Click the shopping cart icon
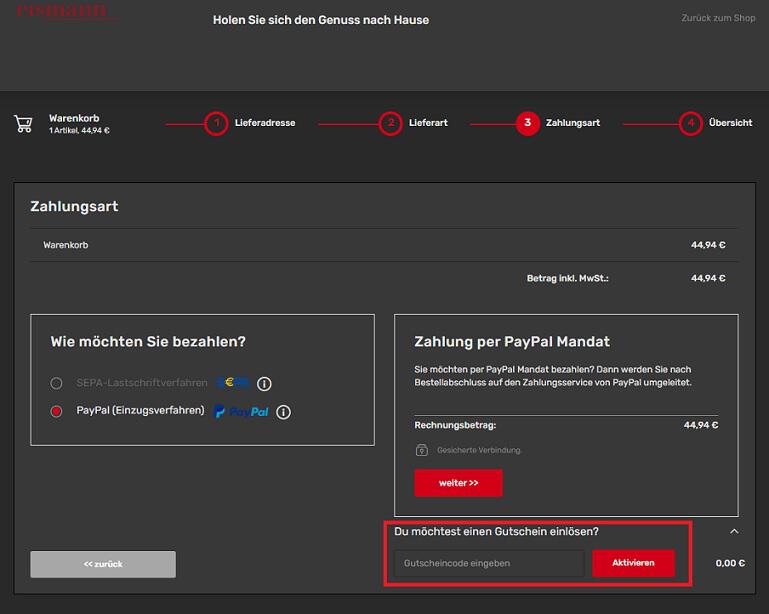Image resolution: width=769 pixels, height=614 pixels. (23, 124)
